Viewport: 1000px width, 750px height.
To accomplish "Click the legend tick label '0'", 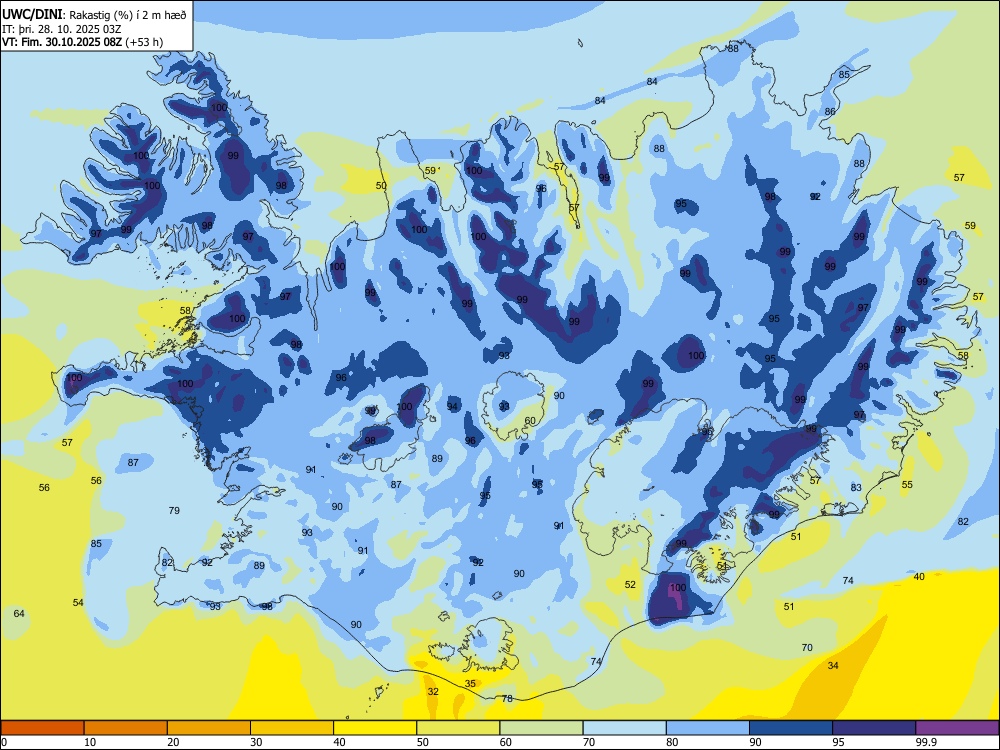I will (x=4, y=742).
